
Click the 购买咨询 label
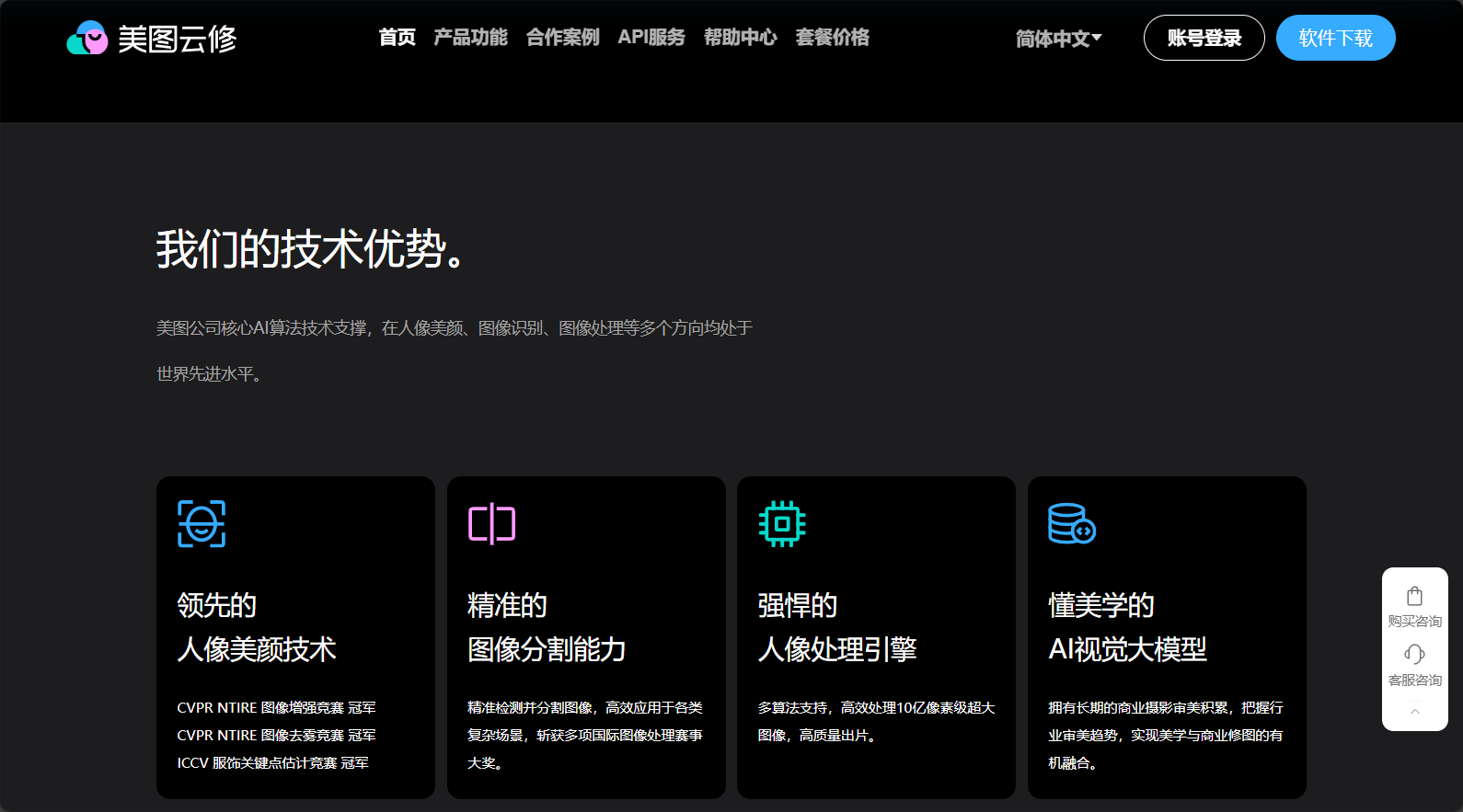pyautogui.click(x=1414, y=622)
